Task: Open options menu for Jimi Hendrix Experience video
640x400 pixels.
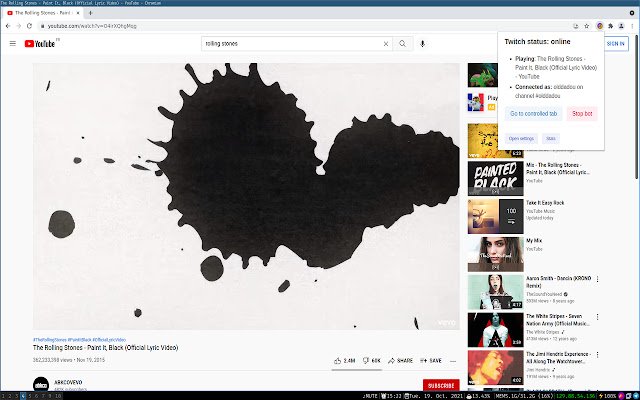Action: [x=597, y=355]
